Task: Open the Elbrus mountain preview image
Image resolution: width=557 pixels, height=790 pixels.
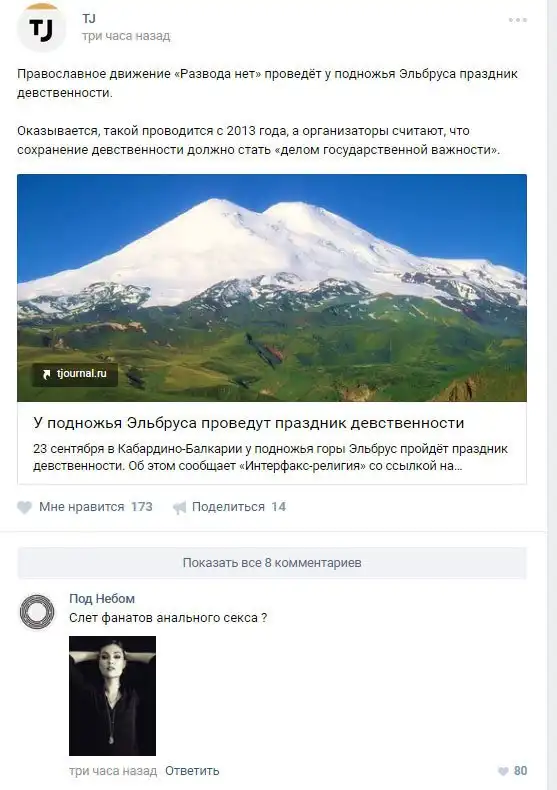Action: coord(272,288)
